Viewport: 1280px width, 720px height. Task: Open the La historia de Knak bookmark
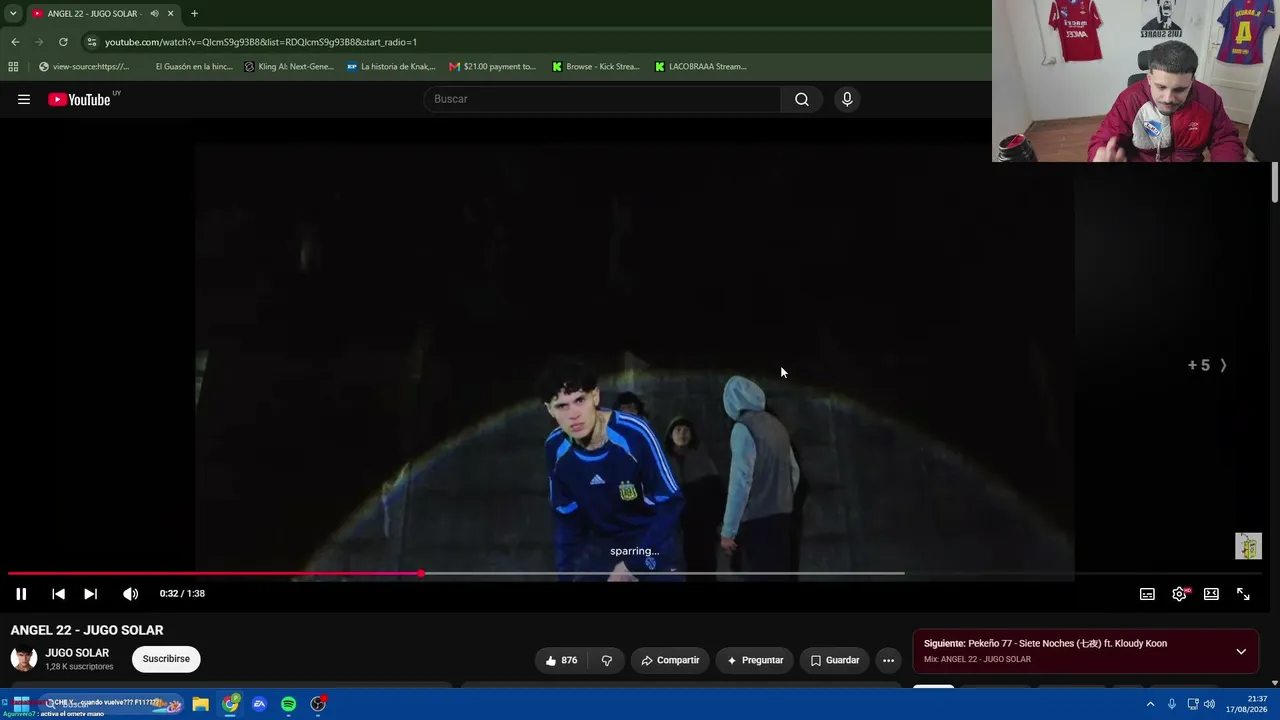click(x=391, y=67)
